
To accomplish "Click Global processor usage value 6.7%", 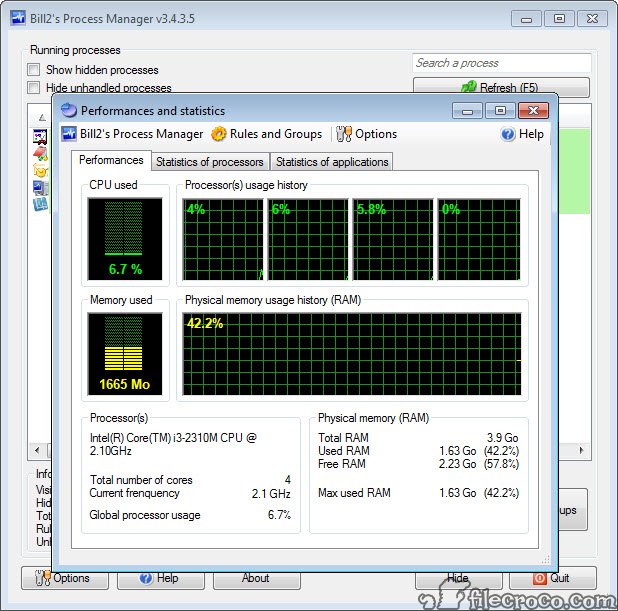I will (x=279, y=515).
